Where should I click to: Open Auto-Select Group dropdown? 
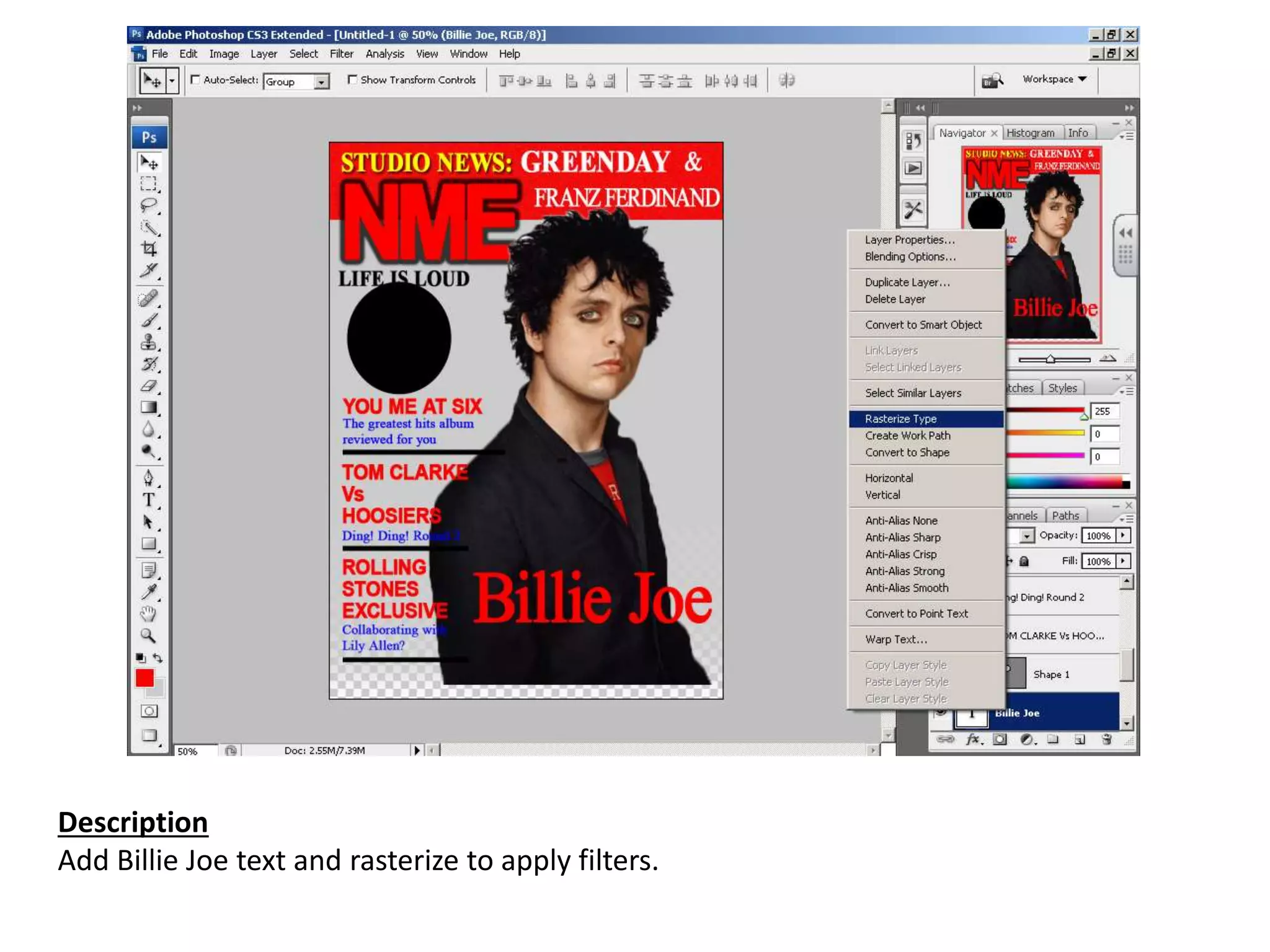coord(321,82)
